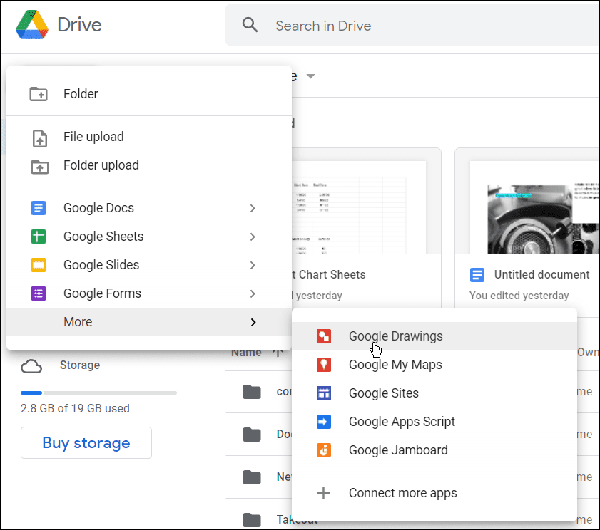The height and width of the screenshot is (530, 600).
Task: Click the 2.8 GB of 19 GB used text
Action: [x=75, y=408]
